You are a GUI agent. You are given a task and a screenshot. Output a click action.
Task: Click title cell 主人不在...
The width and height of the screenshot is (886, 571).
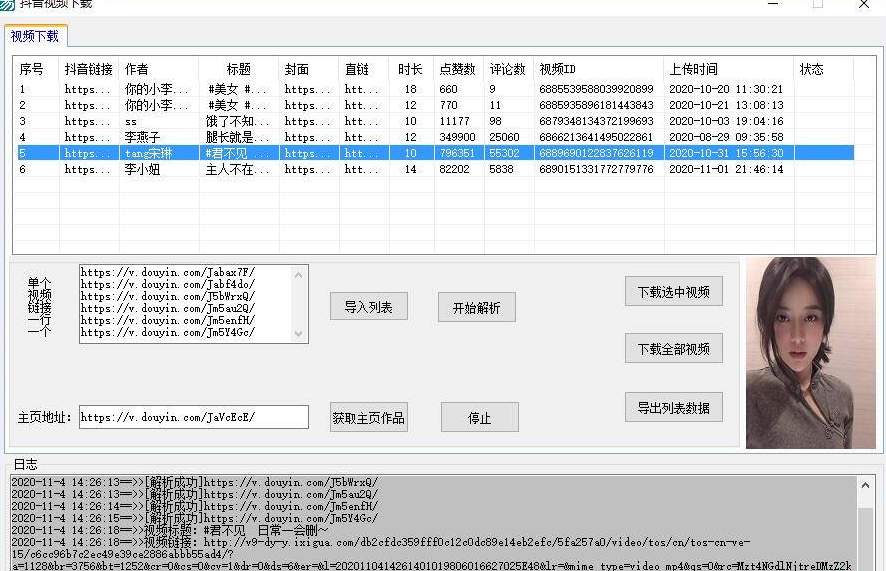(237, 169)
